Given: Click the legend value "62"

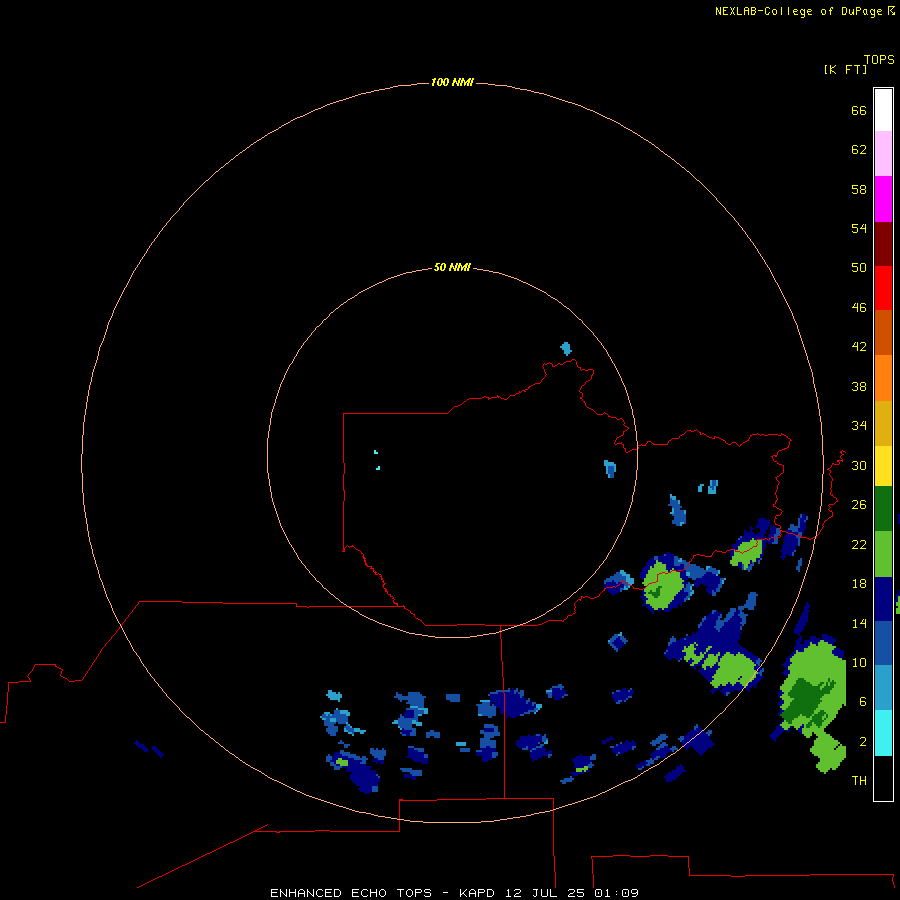Looking at the screenshot, I should (859, 150).
